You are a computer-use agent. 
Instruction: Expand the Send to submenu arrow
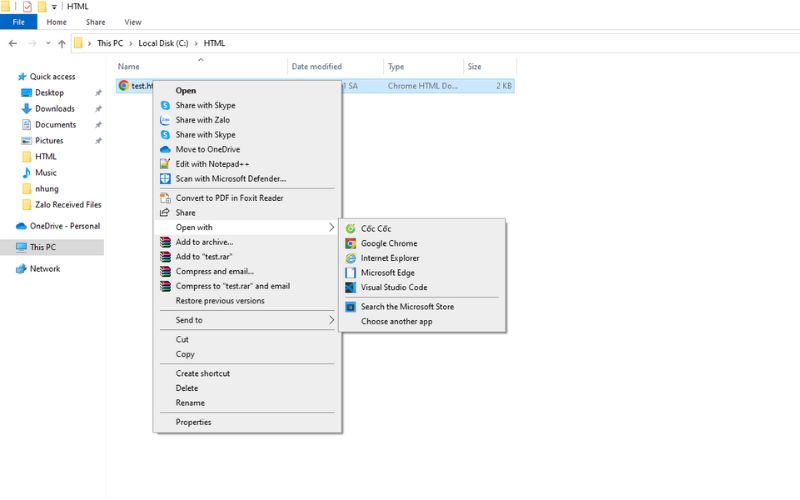332,320
